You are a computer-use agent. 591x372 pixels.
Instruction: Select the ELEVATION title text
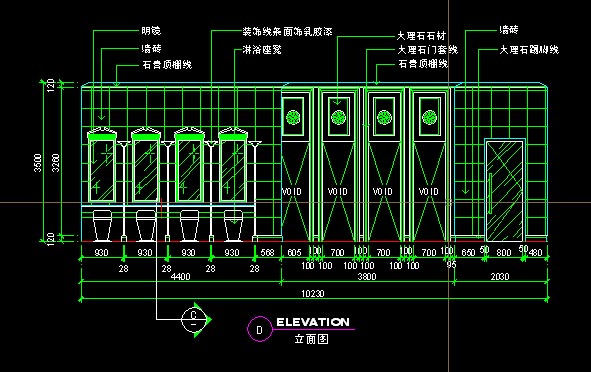[313, 322]
